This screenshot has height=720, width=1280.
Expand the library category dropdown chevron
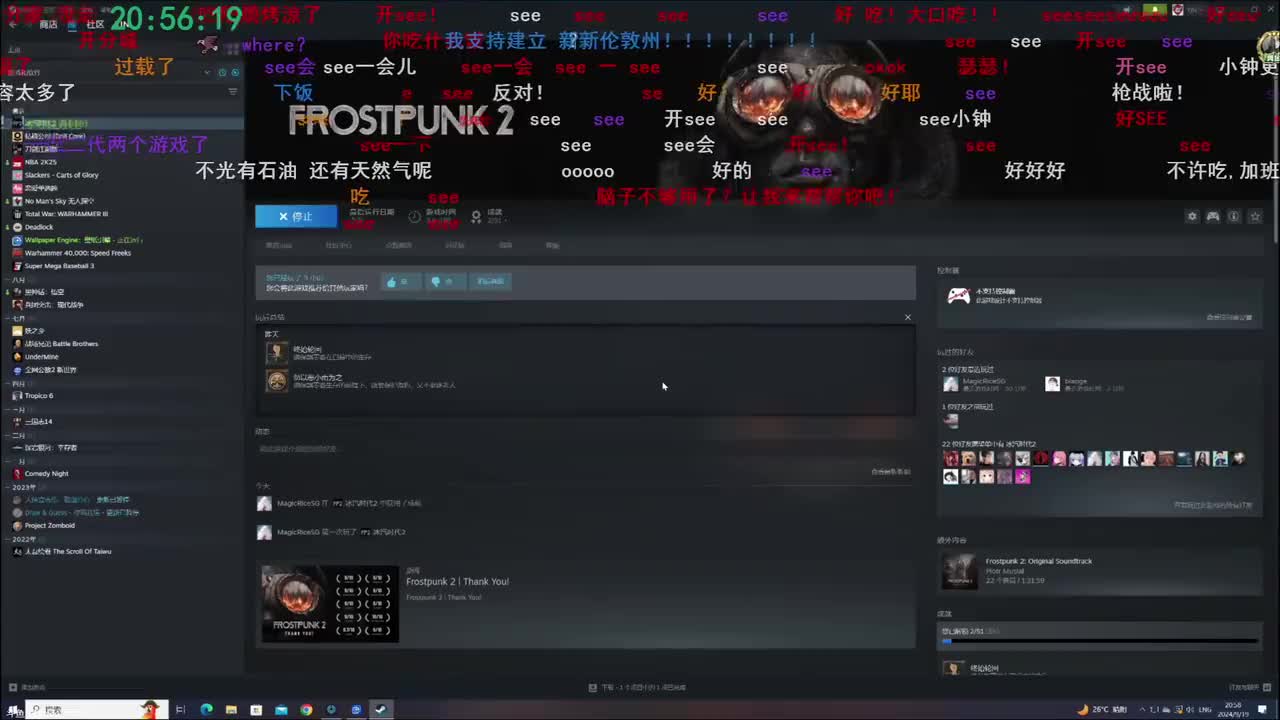[x=208, y=72]
